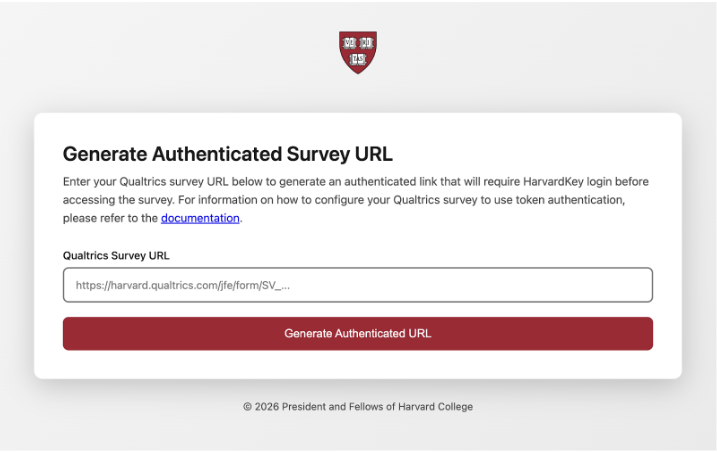Click "President and Fellows" in the footer
Screen dimensions: 717x452
pyautogui.click(x=332, y=407)
